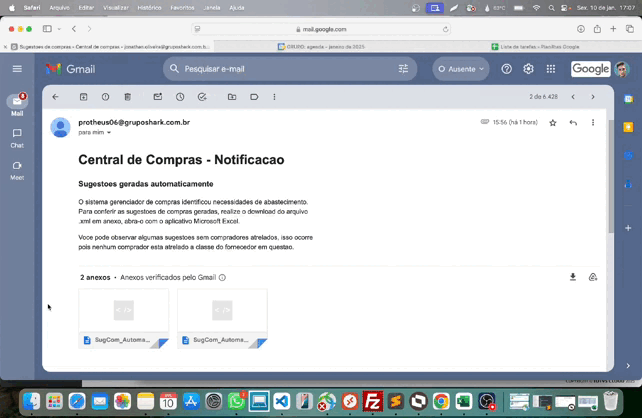642x418 pixels.
Task: Show attachment verification info icon
Action: click(222, 278)
